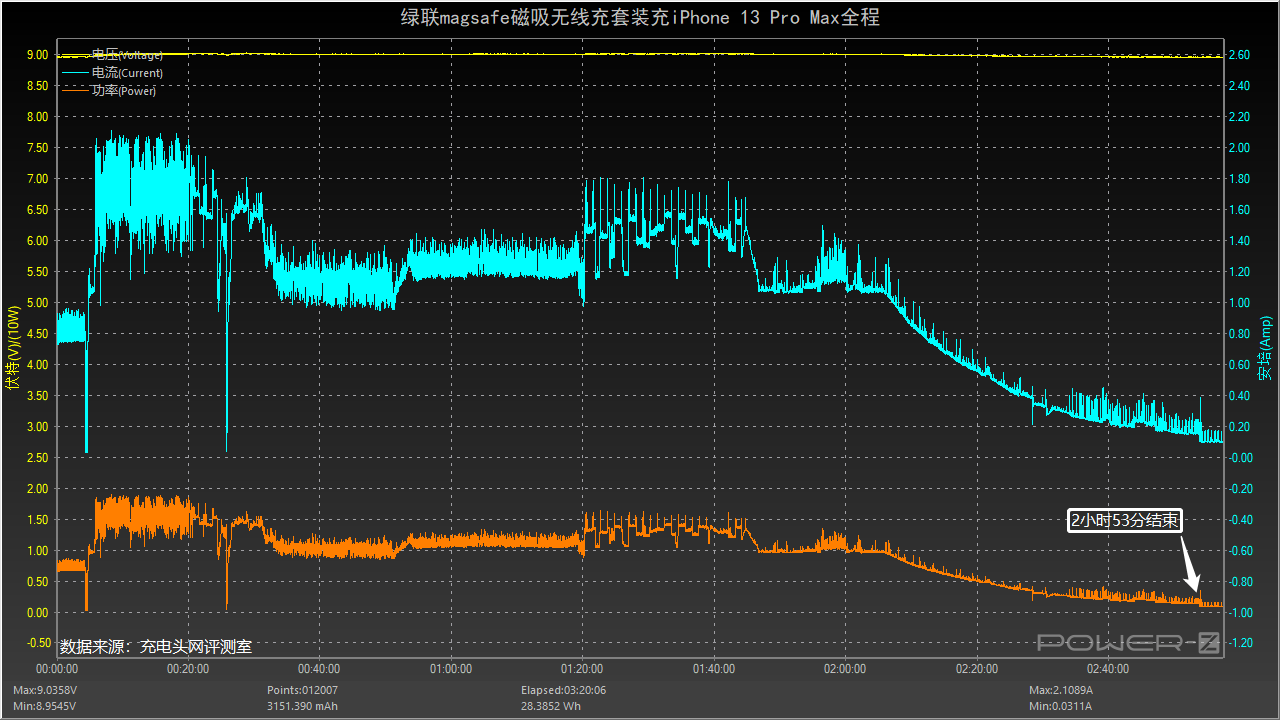Click the Max:9.0358V voltage readout
The image size is (1280, 720).
[x=44, y=690]
